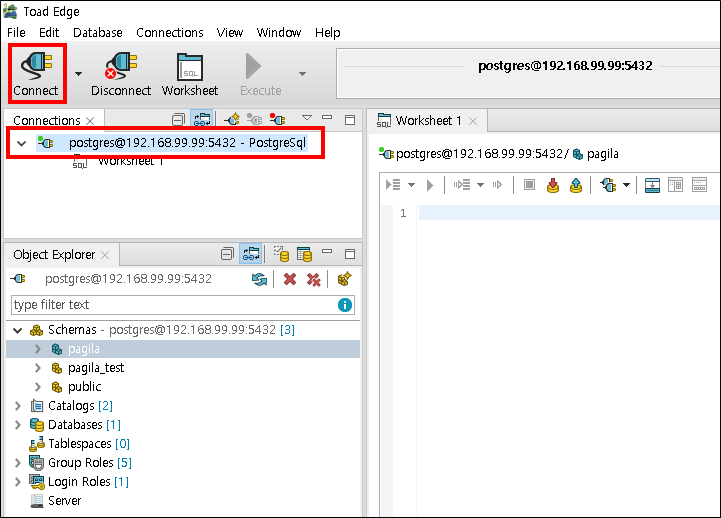Close the Worksheet 1 tab
Image resolution: width=721 pixels, height=518 pixels.
pos(473,121)
